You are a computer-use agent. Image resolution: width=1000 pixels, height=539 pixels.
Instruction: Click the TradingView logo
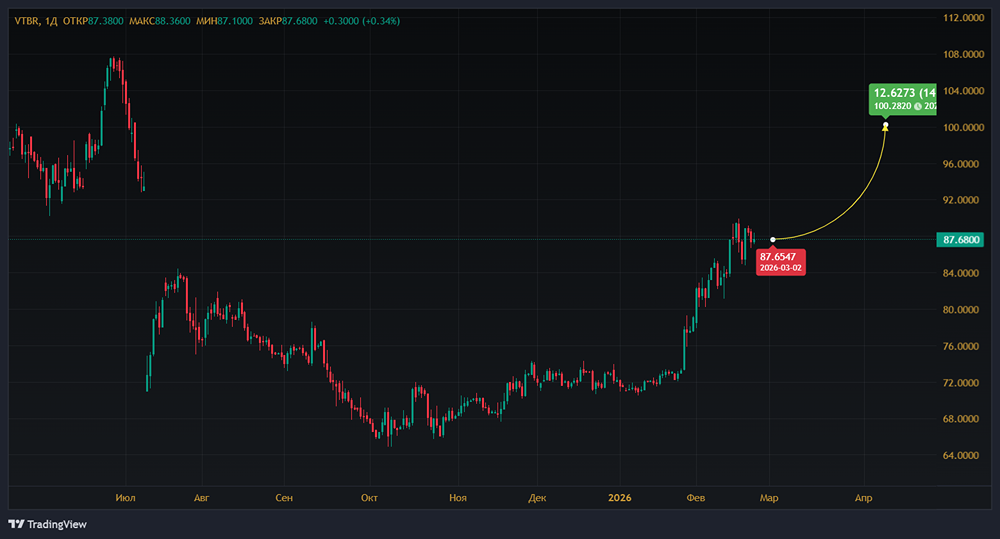[x=47, y=524]
